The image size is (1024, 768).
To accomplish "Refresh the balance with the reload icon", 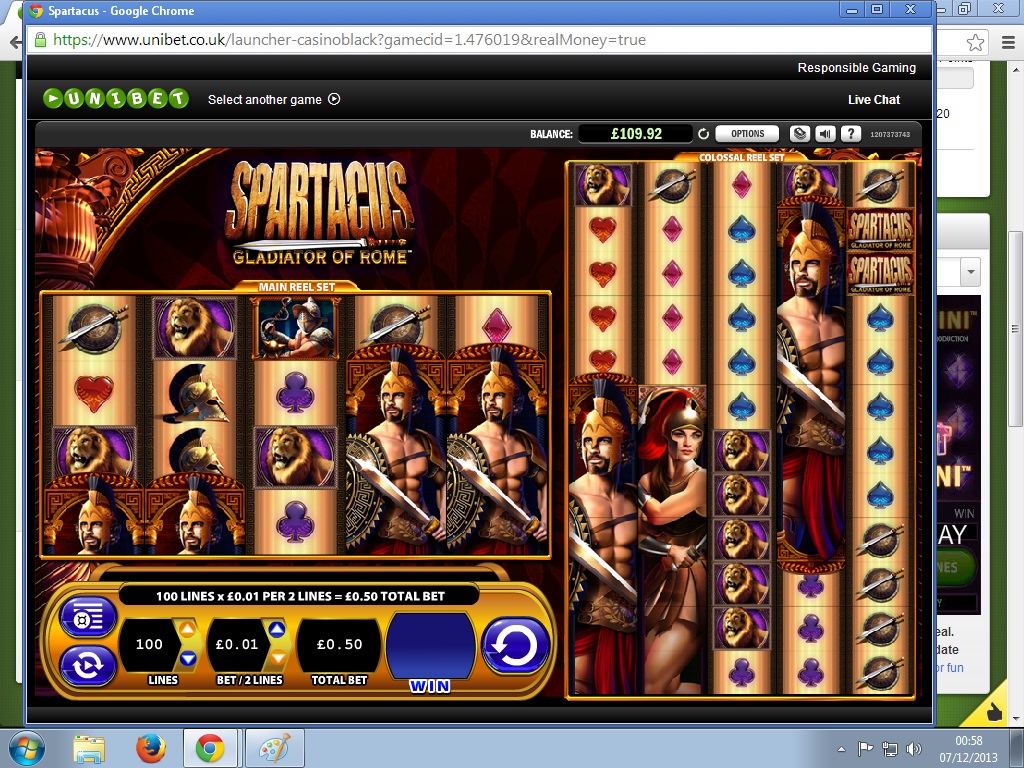I will point(703,134).
